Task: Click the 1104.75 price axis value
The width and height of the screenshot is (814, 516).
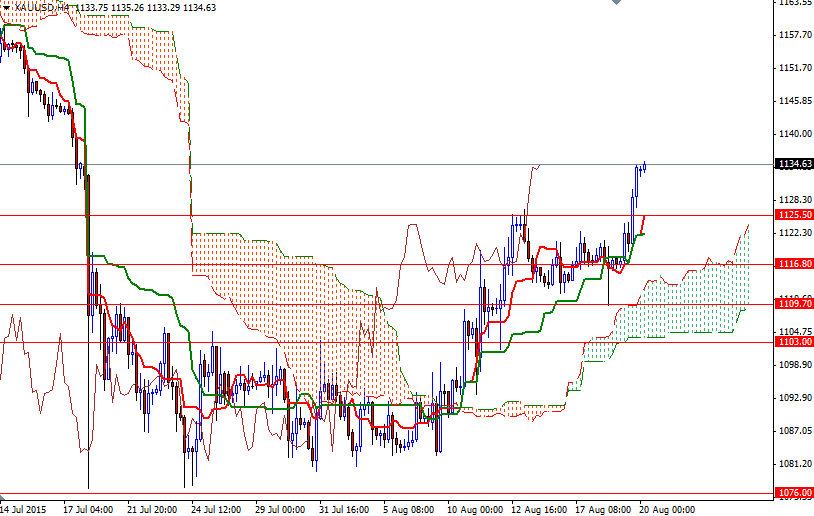Action: point(795,332)
